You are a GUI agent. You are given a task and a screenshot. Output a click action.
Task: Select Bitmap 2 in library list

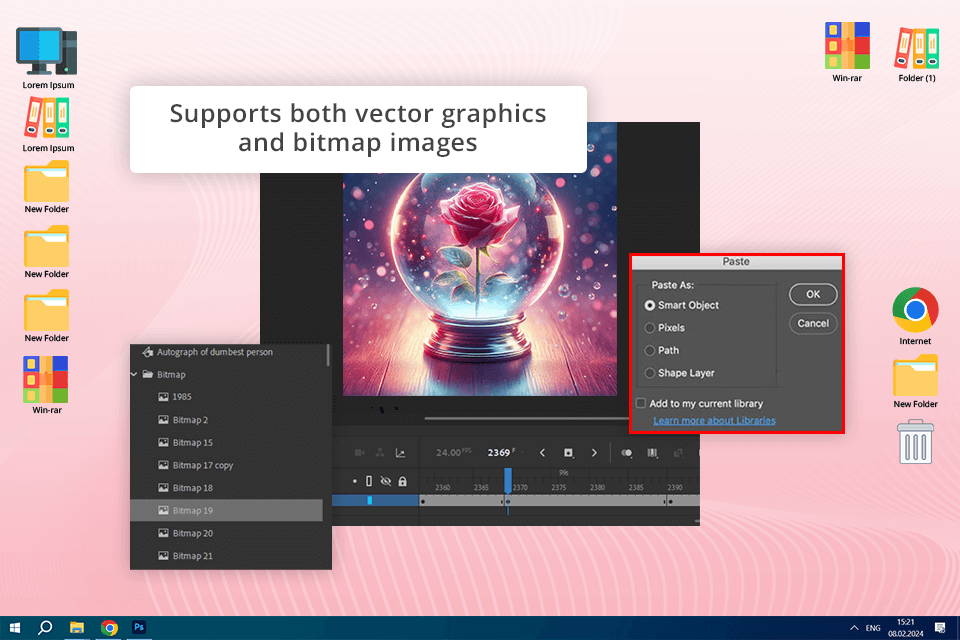point(227,420)
